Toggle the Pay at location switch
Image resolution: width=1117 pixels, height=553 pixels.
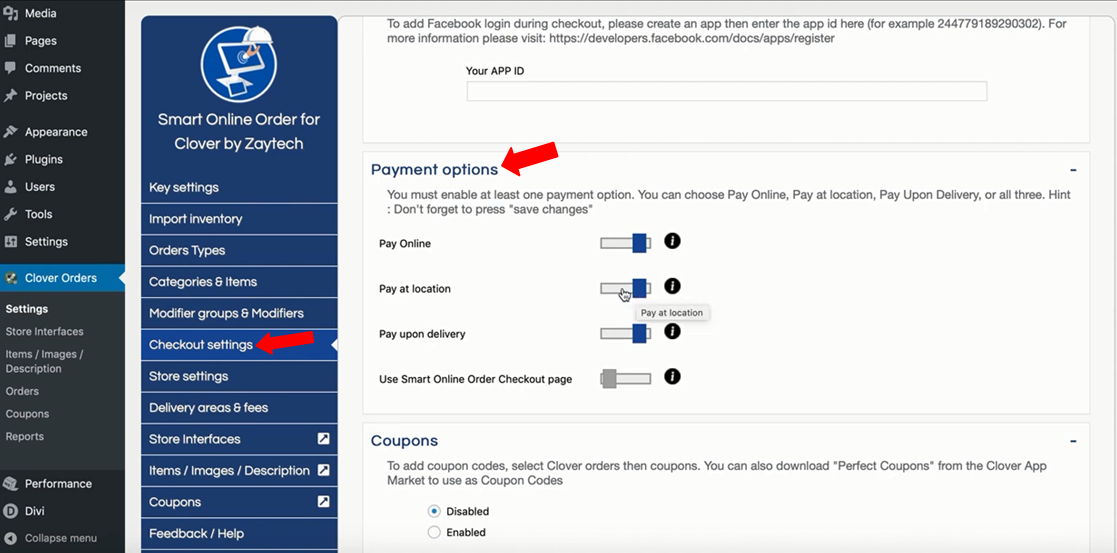(x=625, y=289)
